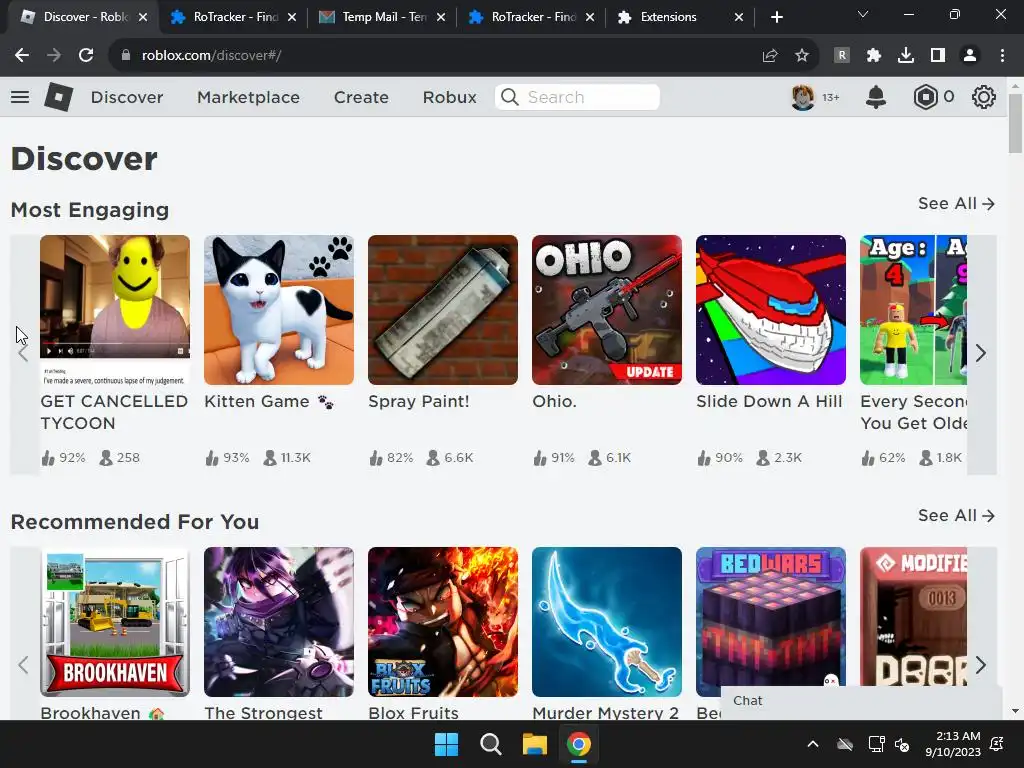The width and height of the screenshot is (1024, 768).
Task: Open the Chat panel
Action: tap(861, 701)
